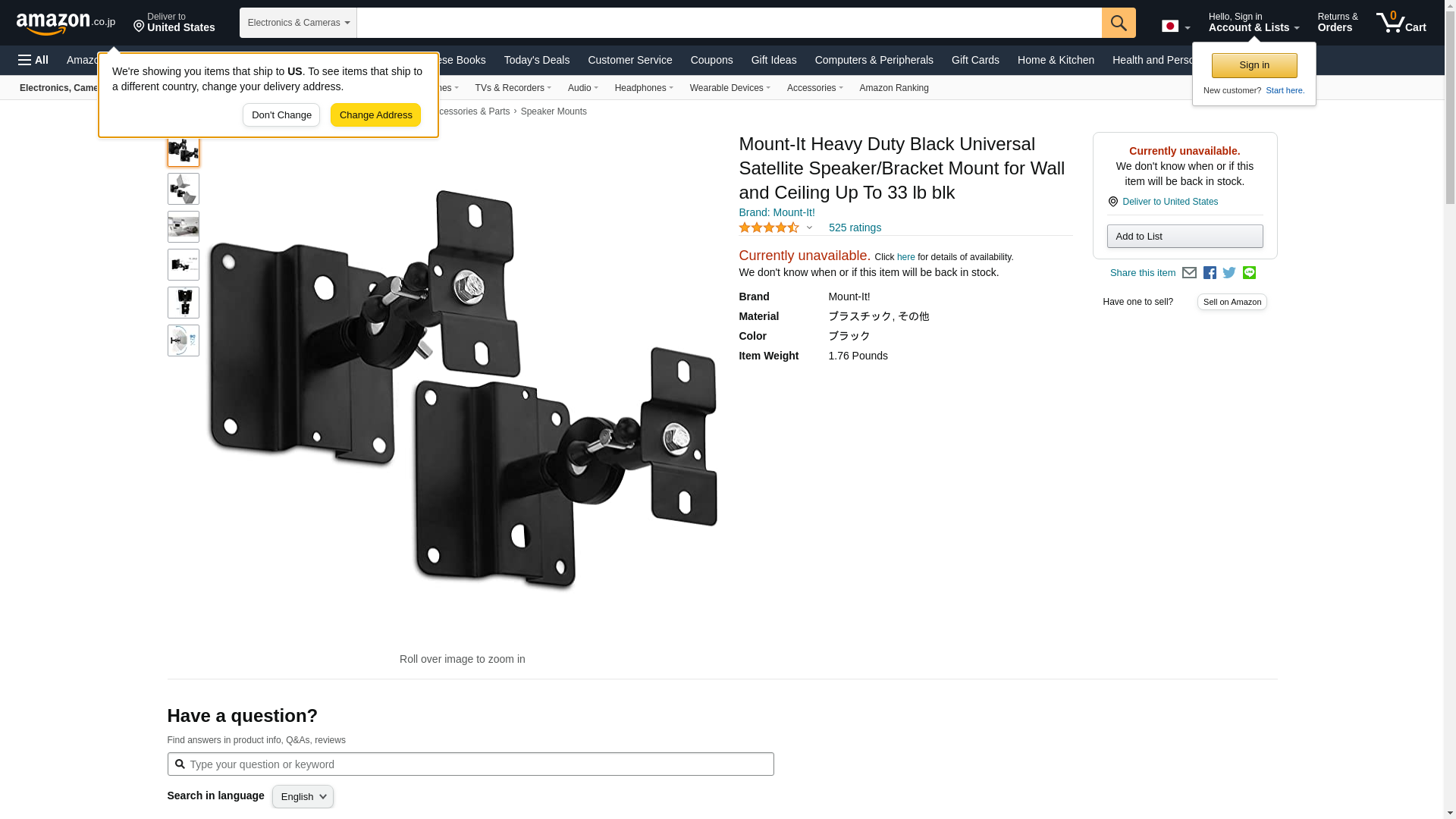Share this item via email icon

pos(1189,273)
